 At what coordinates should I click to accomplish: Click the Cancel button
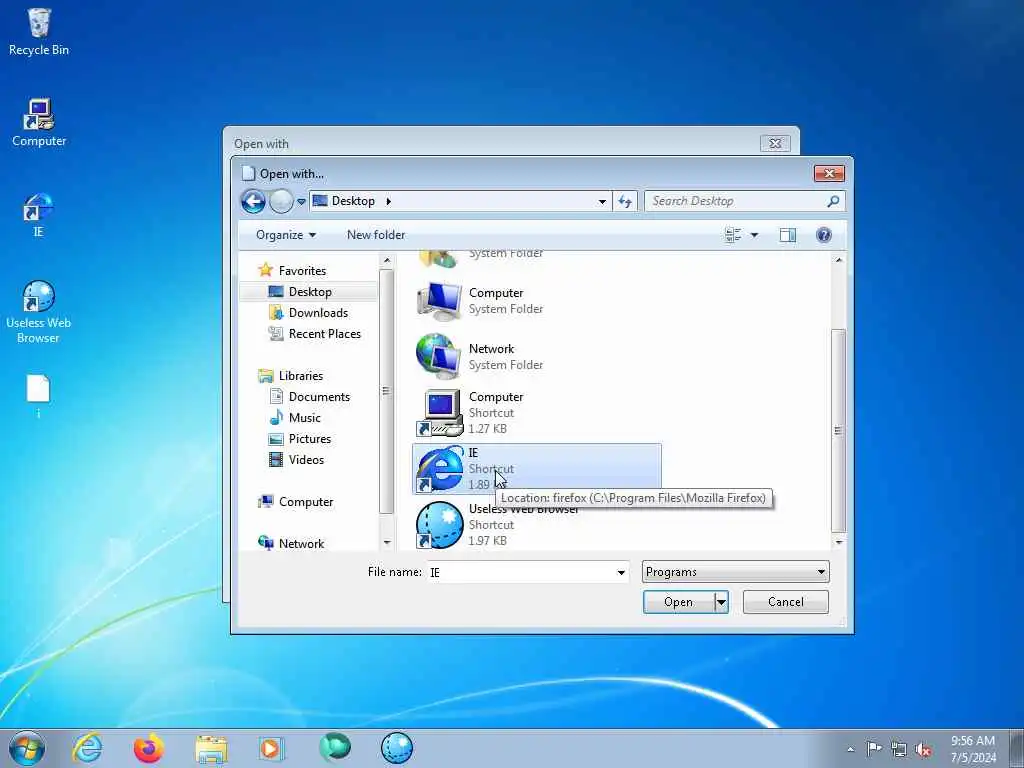coord(786,602)
